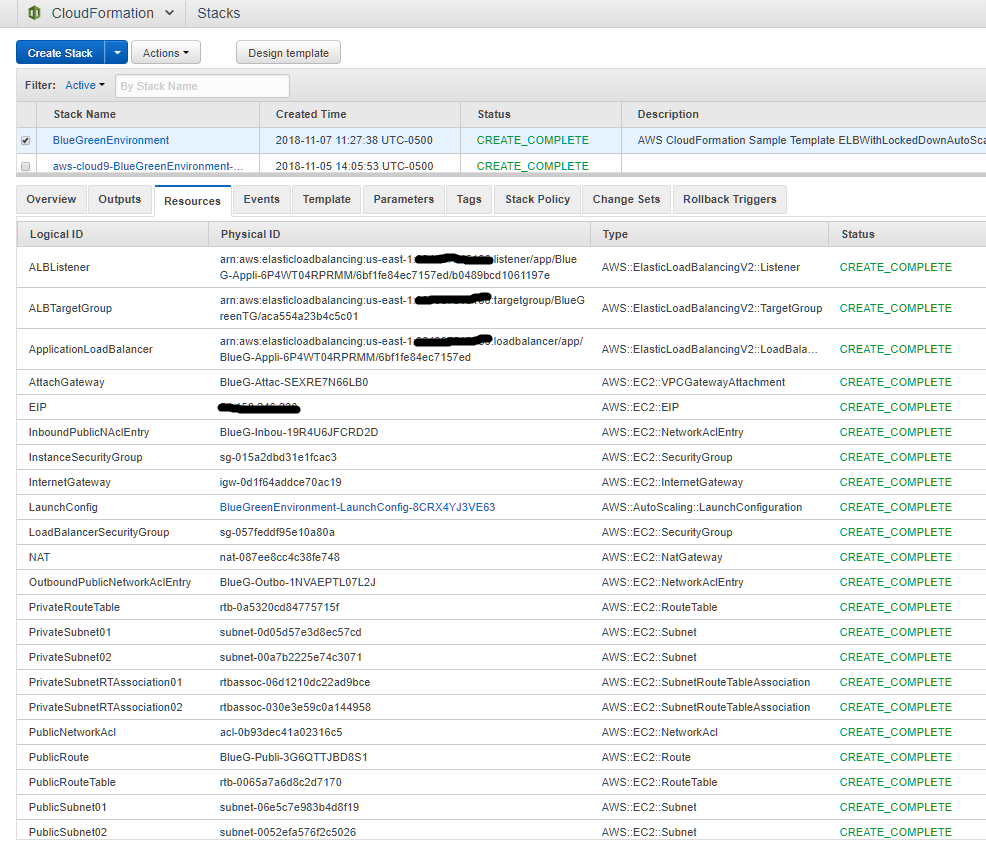Select the ApplicationLoadBalancer logical ID cell
This screenshot has height=845, width=986.
(91, 349)
